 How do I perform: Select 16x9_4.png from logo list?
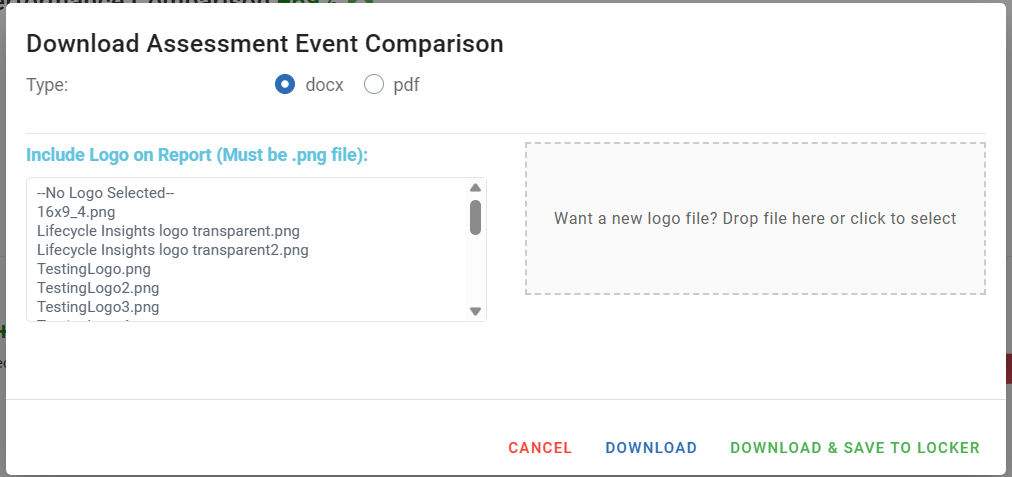coord(76,212)
